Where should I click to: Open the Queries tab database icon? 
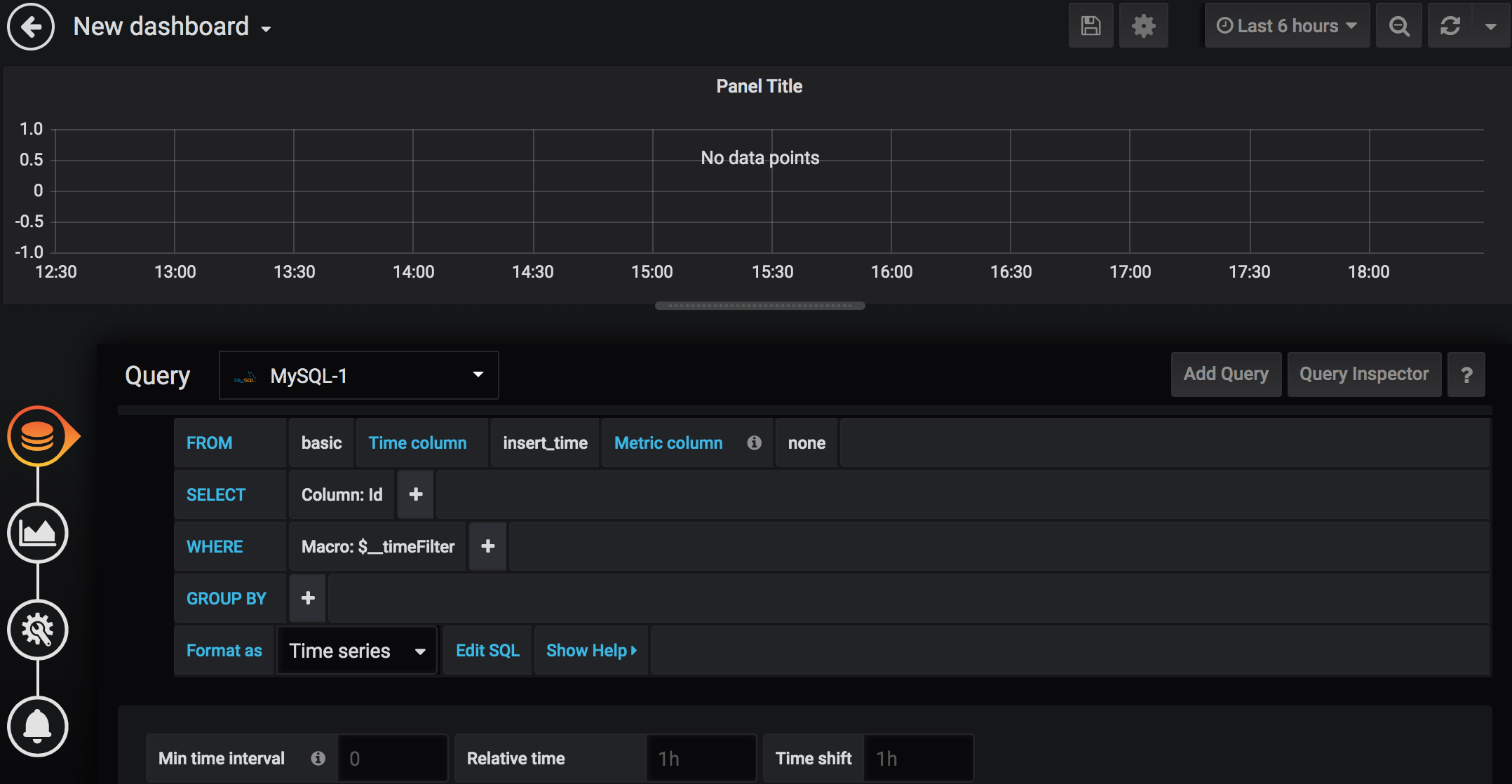[x=38, y=436]
